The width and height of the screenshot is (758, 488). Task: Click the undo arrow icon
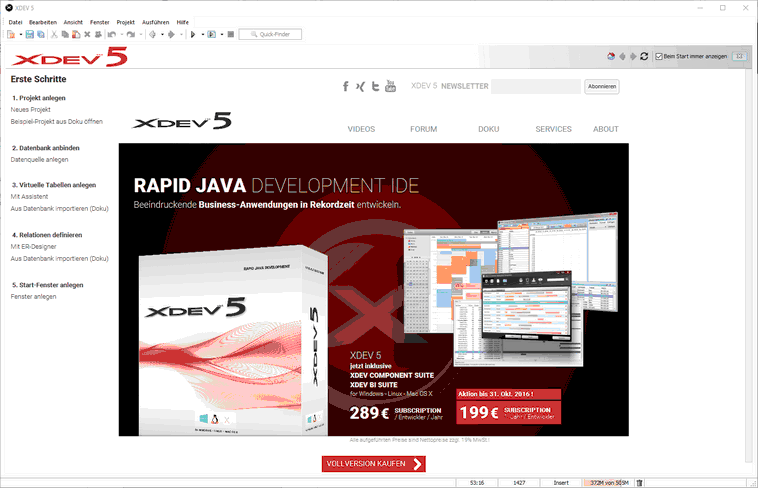click(x=112, y=34)
